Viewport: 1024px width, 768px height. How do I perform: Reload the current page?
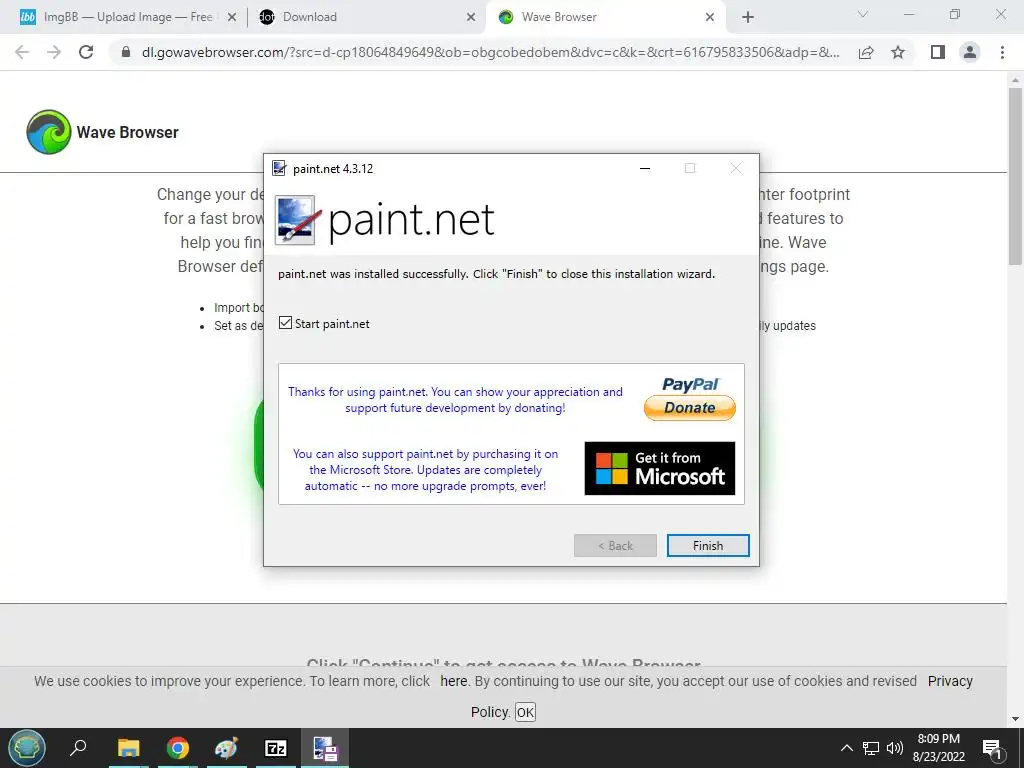coord(86,52)
